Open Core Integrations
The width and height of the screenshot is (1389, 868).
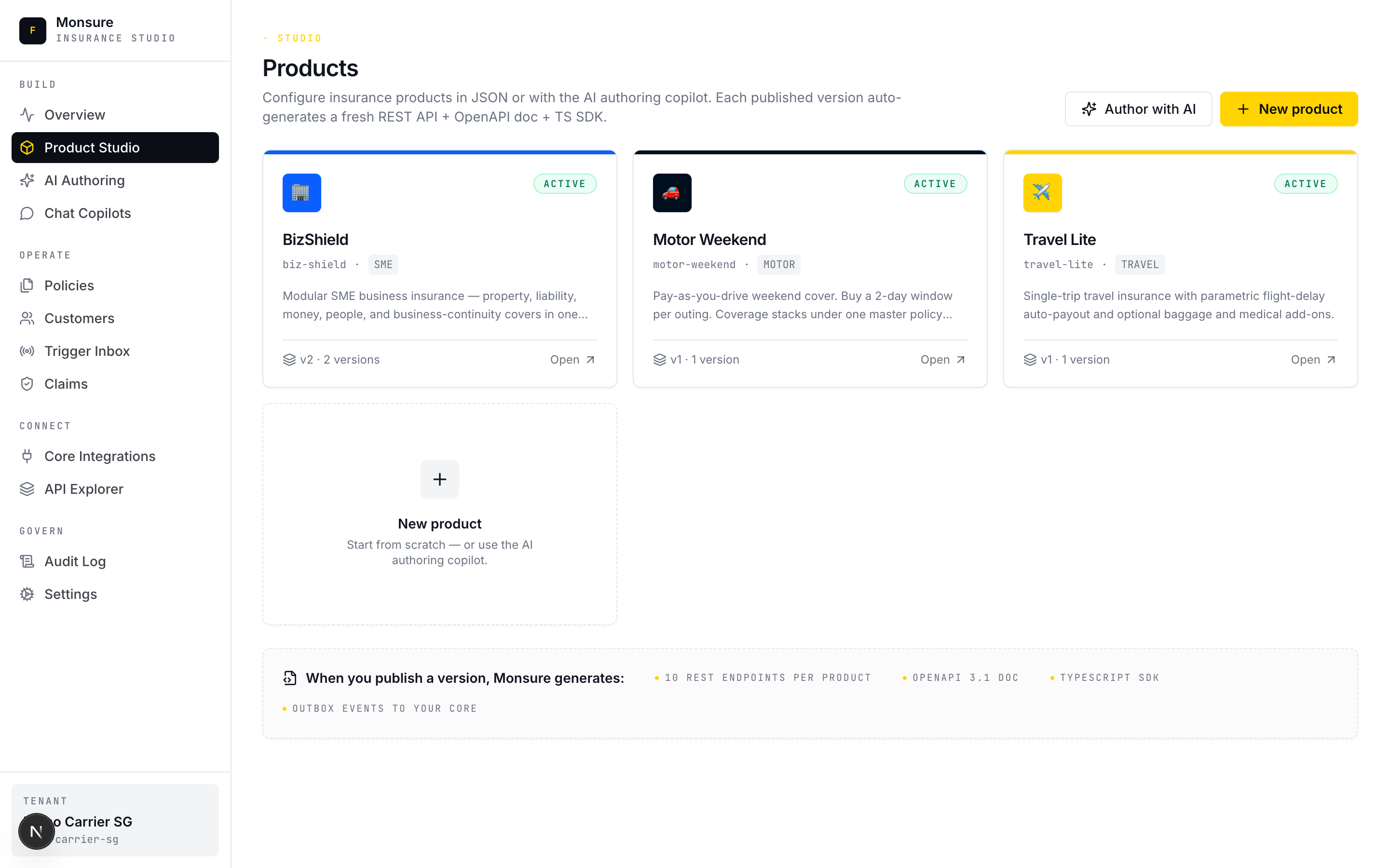(99, 456)
